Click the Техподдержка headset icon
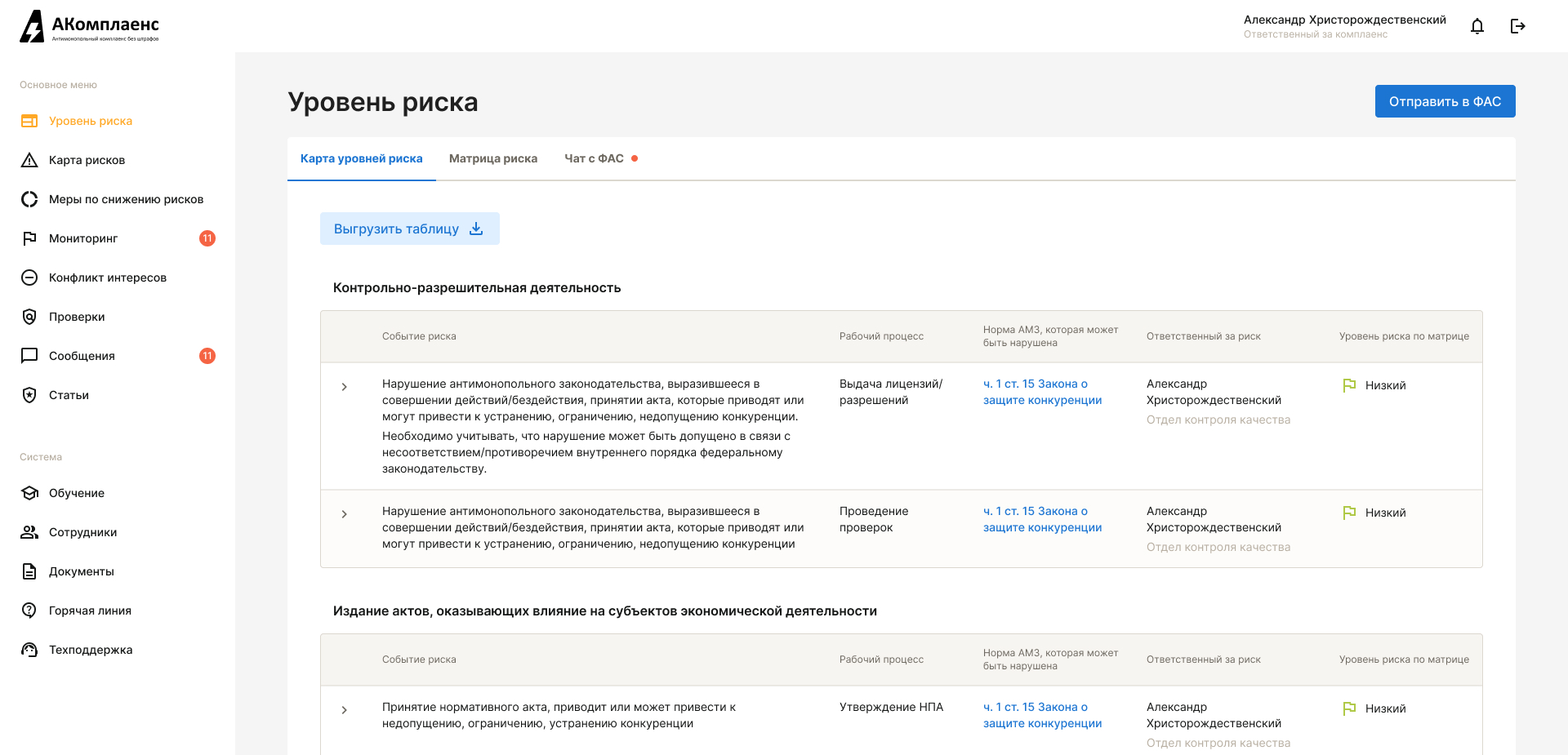The image size is (1568, 755). click(x=29, y=650)
